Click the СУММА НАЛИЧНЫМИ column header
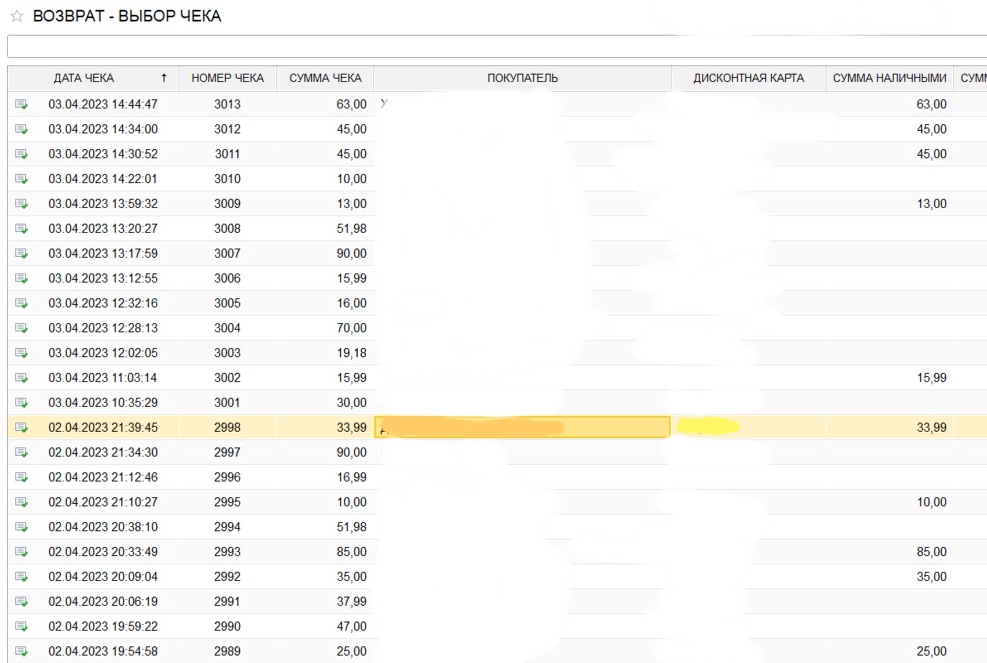The image size is (987, 663). [890, 78]
